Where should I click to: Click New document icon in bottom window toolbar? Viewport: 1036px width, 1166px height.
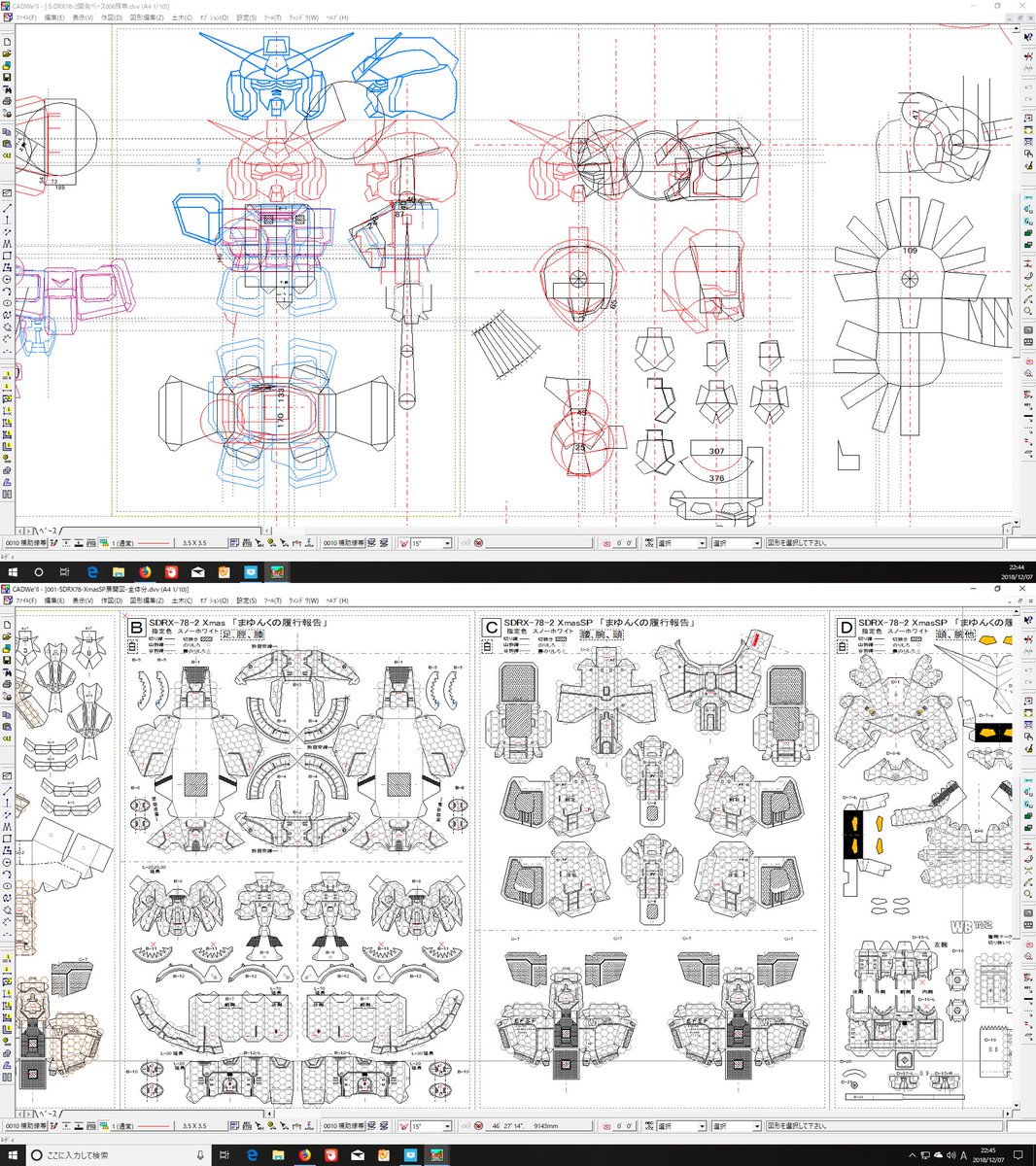[x=7, y=625]
